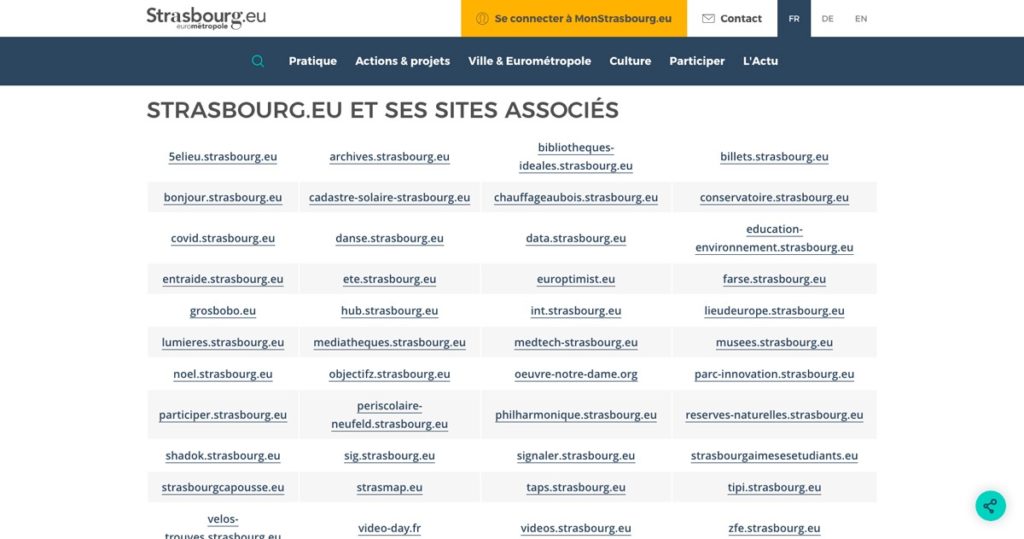Image resolution: width=1024 pixels, height=539 pixels.
Task: Open the musees.strasbourg.eu link
Action: tap(774, 343)
